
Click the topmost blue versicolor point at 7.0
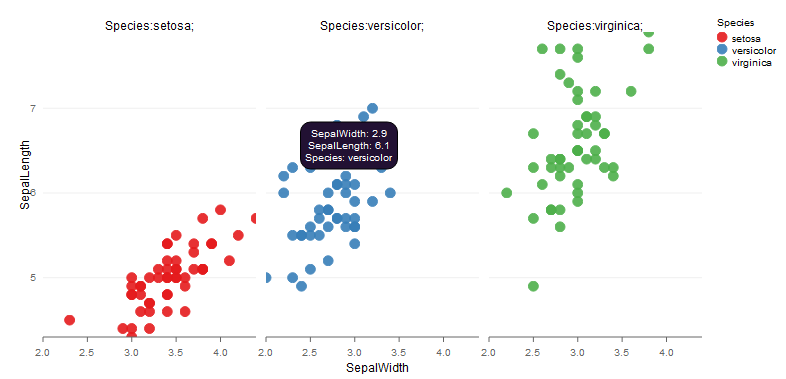(372, 108)
